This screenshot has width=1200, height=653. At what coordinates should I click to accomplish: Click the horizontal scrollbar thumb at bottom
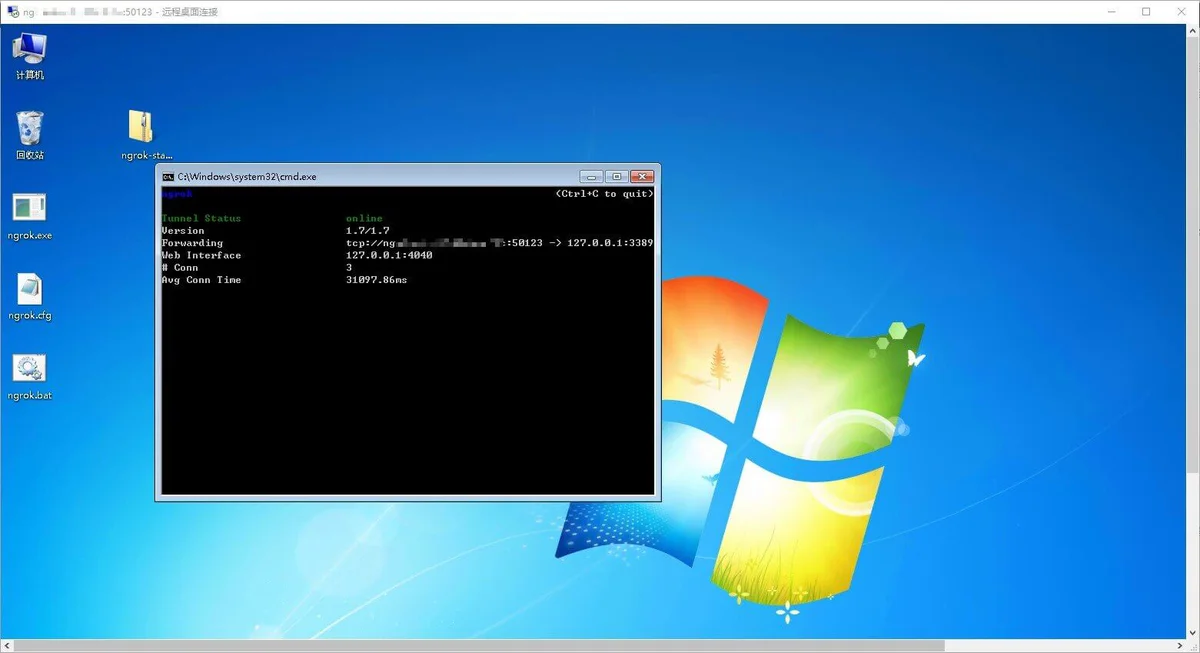tap(480, 646)
